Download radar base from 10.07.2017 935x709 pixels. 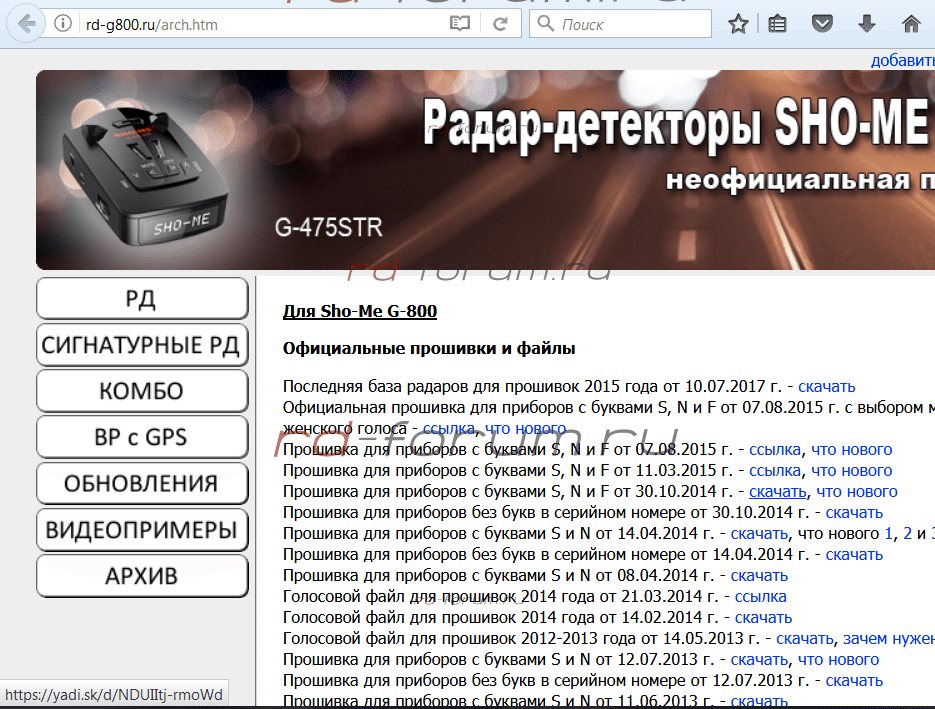(x=826, y=386)
